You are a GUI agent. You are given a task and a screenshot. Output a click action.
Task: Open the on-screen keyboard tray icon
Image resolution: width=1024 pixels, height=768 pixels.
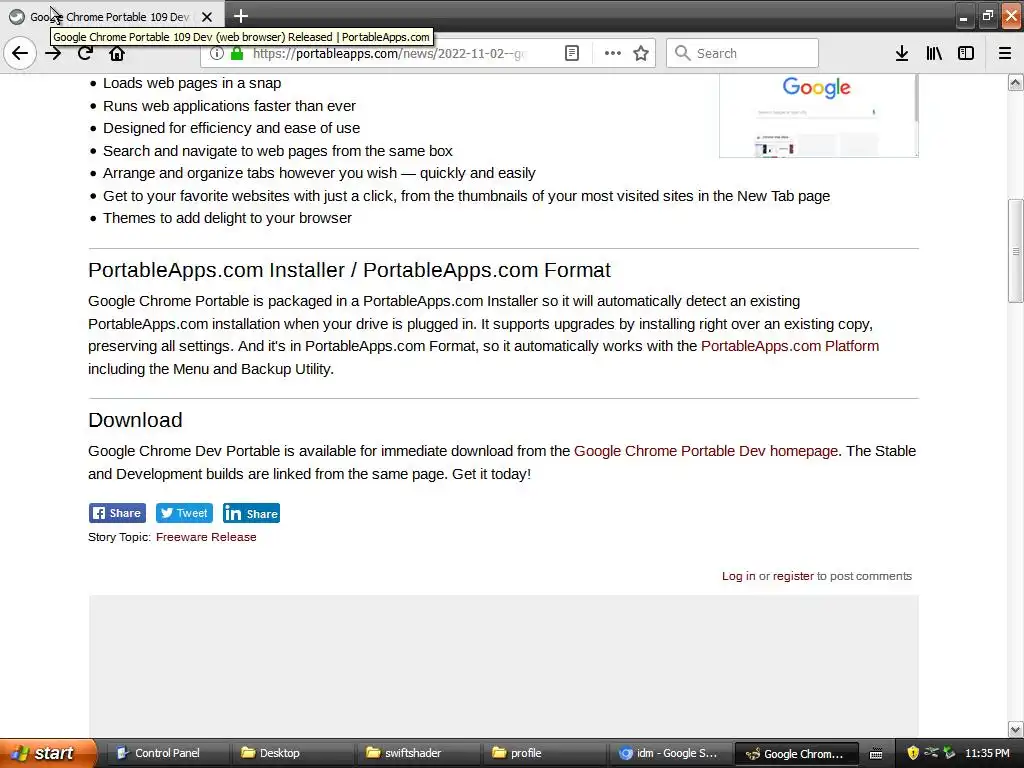(x=876, y=754)
